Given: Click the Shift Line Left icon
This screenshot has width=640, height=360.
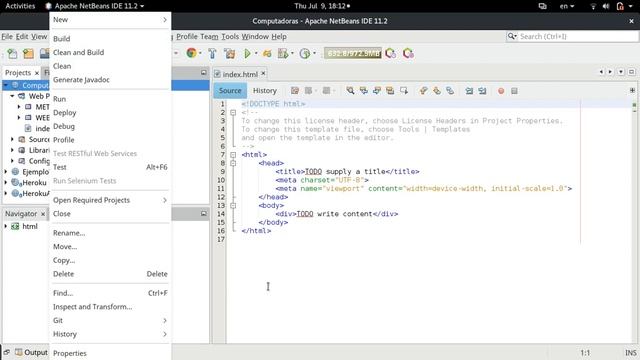Looking at the screenshot, I should click(x=469, y=91).
